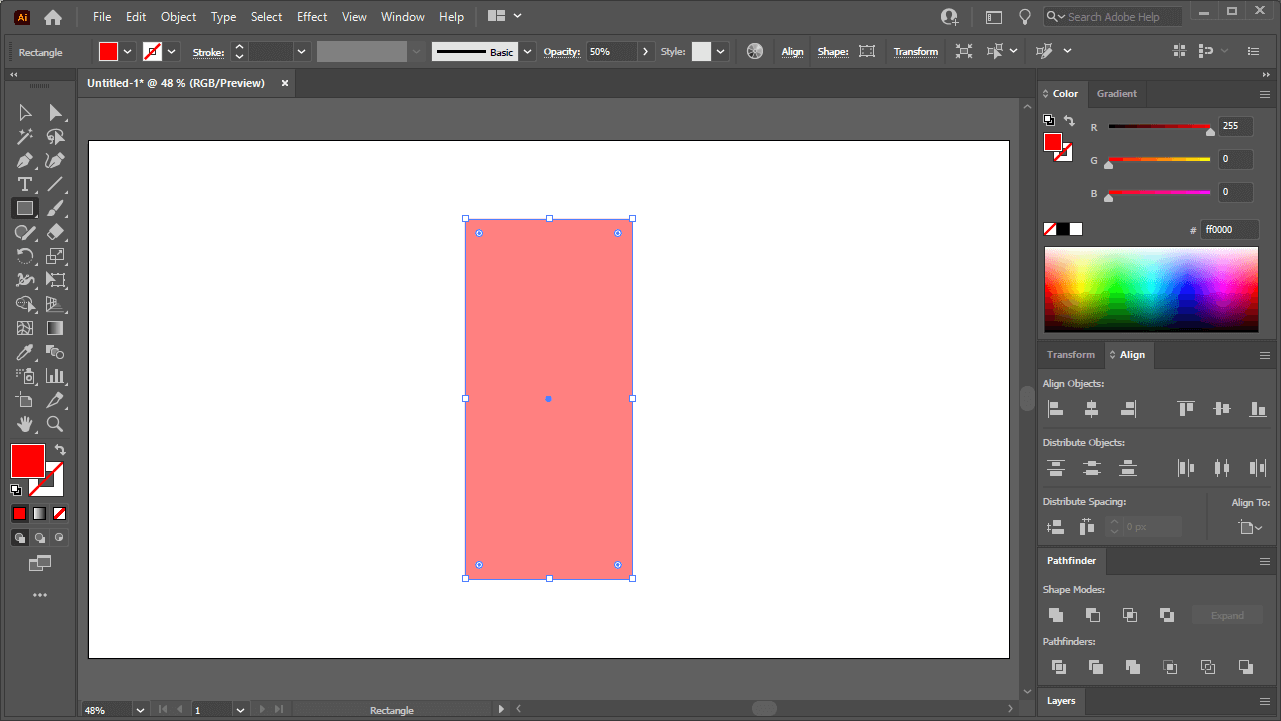Select the Hand tool
Image resolution: width=1281 pixels, height=721 pixels.
tap(25, 424)
